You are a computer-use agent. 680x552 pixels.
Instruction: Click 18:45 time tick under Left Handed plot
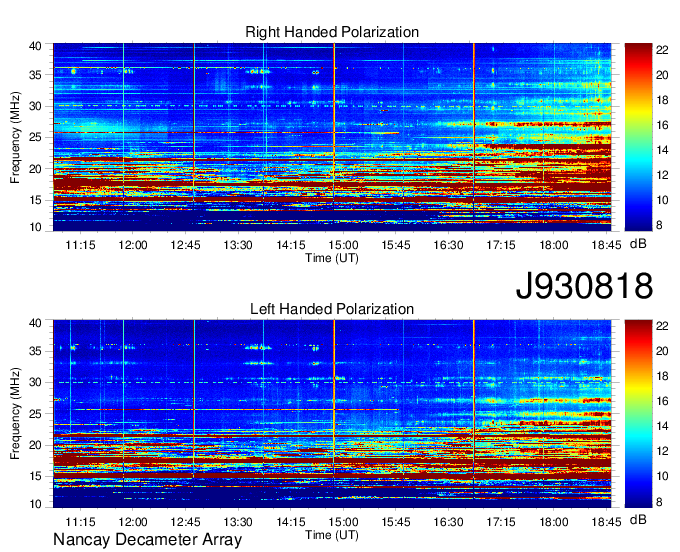tap(606, 522)
